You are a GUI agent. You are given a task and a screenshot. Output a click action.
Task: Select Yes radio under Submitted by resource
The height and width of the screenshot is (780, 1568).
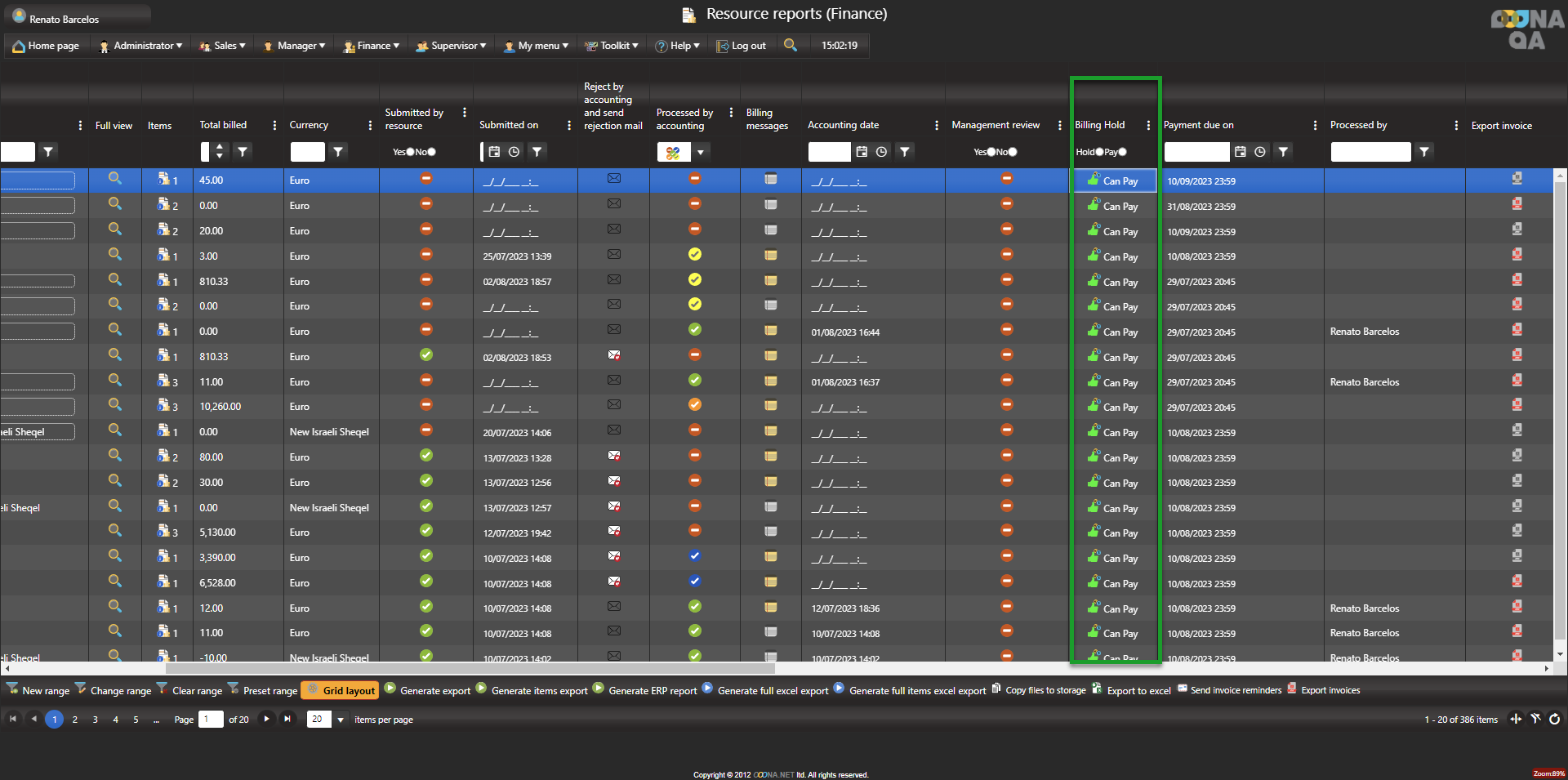tap(410, 152)
